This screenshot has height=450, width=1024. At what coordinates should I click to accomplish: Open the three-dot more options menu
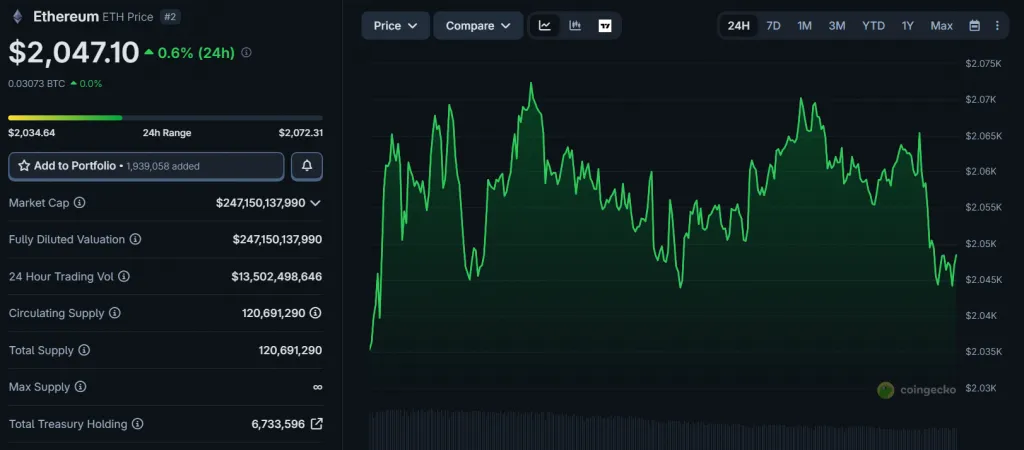pos(997,25)
